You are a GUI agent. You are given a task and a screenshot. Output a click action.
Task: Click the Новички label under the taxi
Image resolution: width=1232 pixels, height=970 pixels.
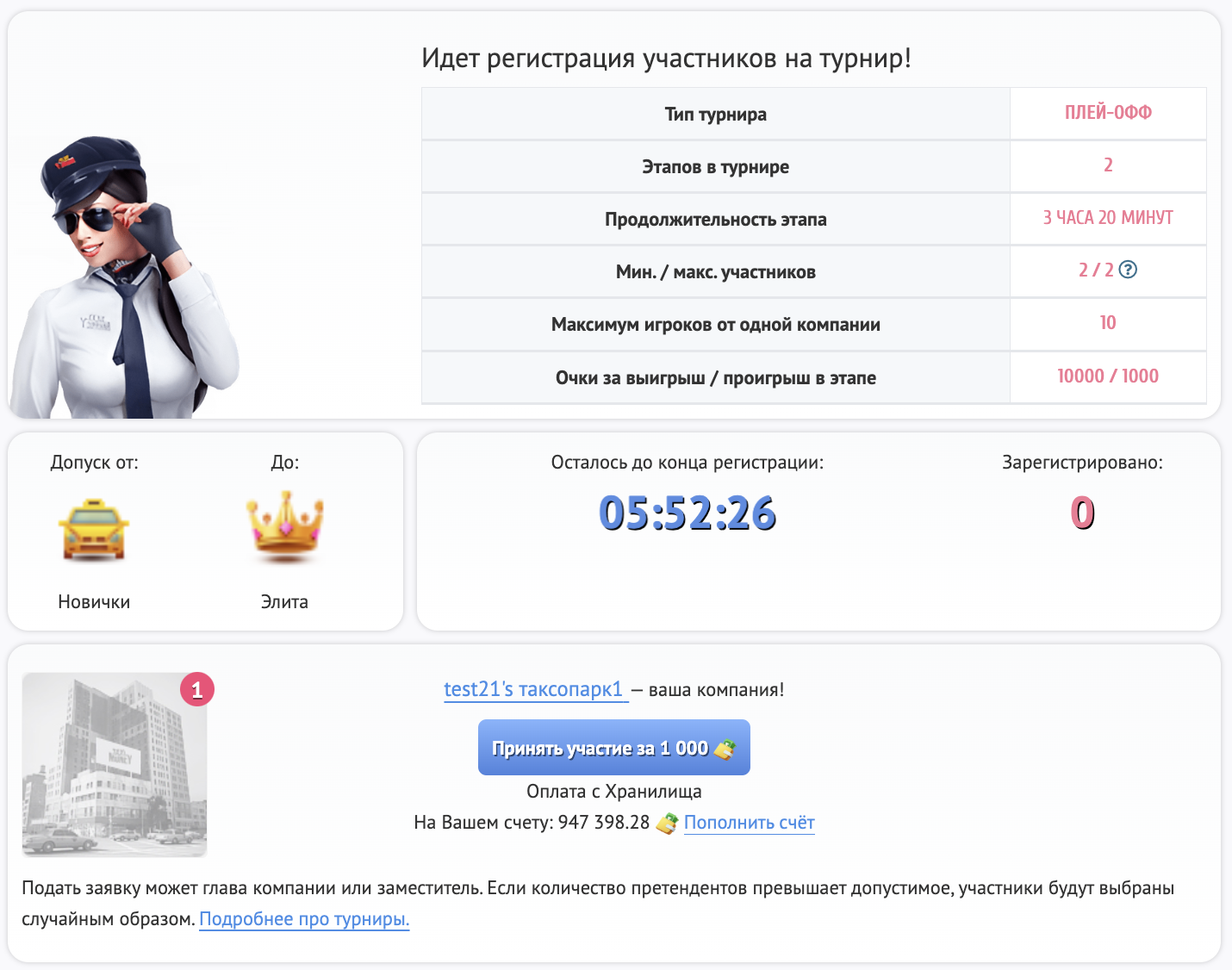tap(94, 602)
